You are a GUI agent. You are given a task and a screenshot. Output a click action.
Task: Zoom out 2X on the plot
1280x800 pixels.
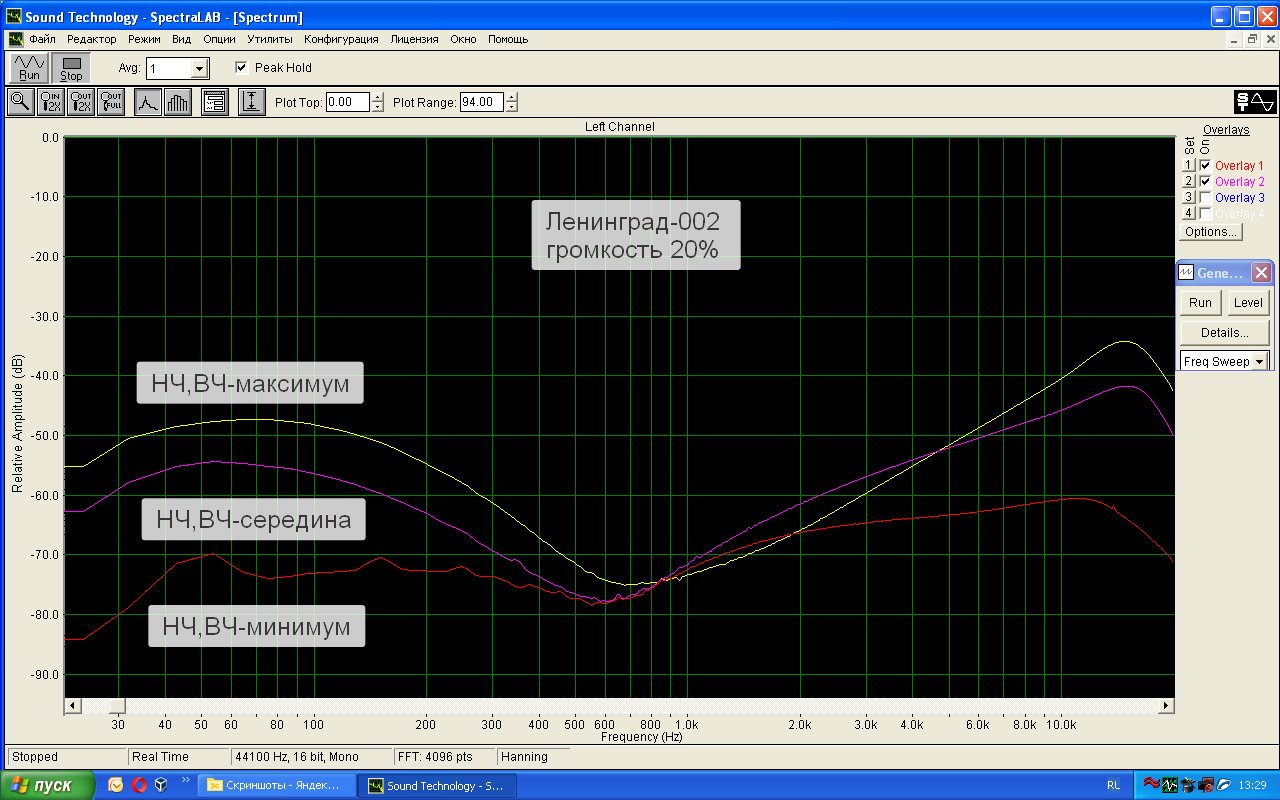80,102
